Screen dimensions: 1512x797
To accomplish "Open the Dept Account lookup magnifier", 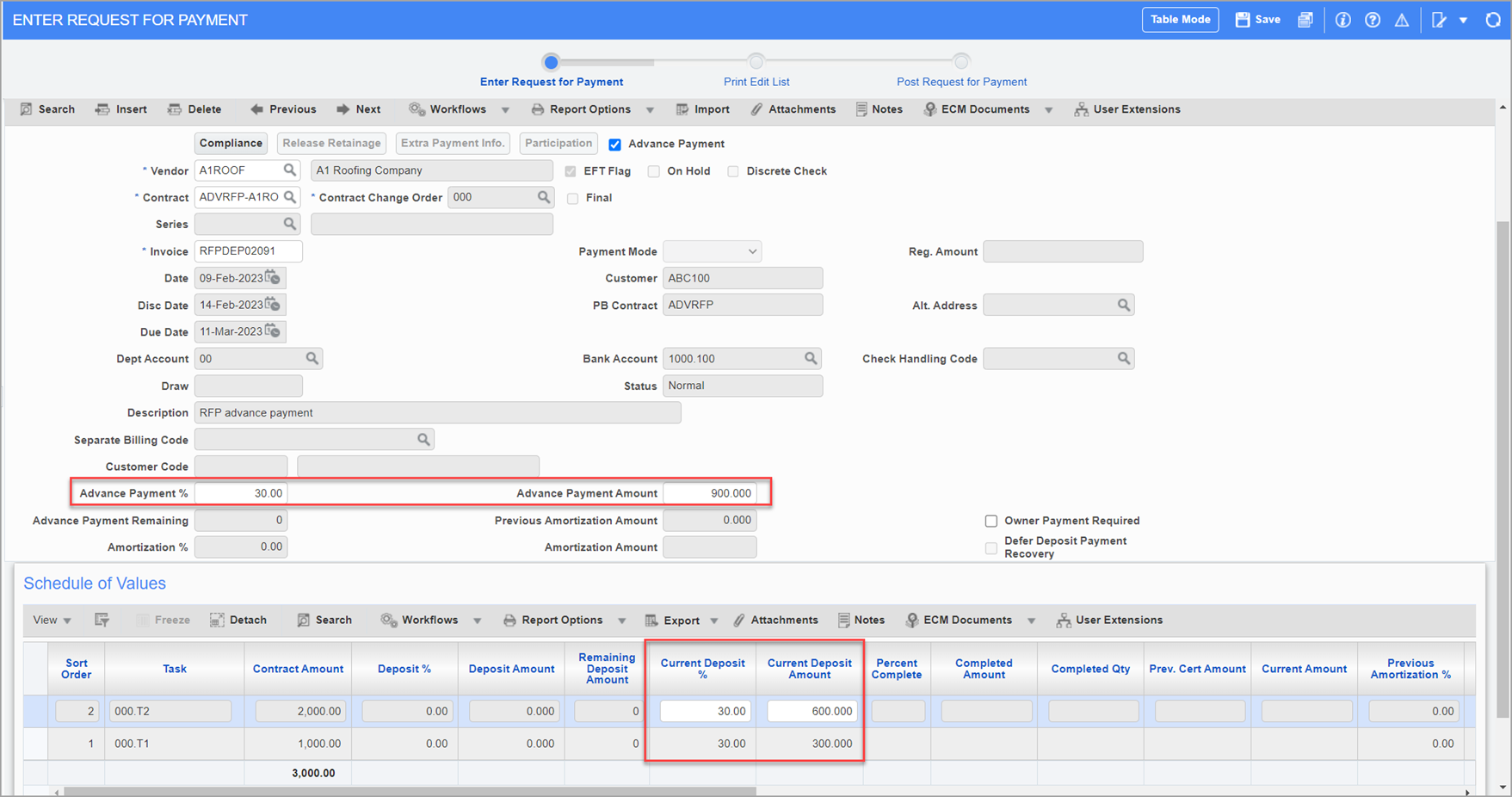I will pos(312,358).
